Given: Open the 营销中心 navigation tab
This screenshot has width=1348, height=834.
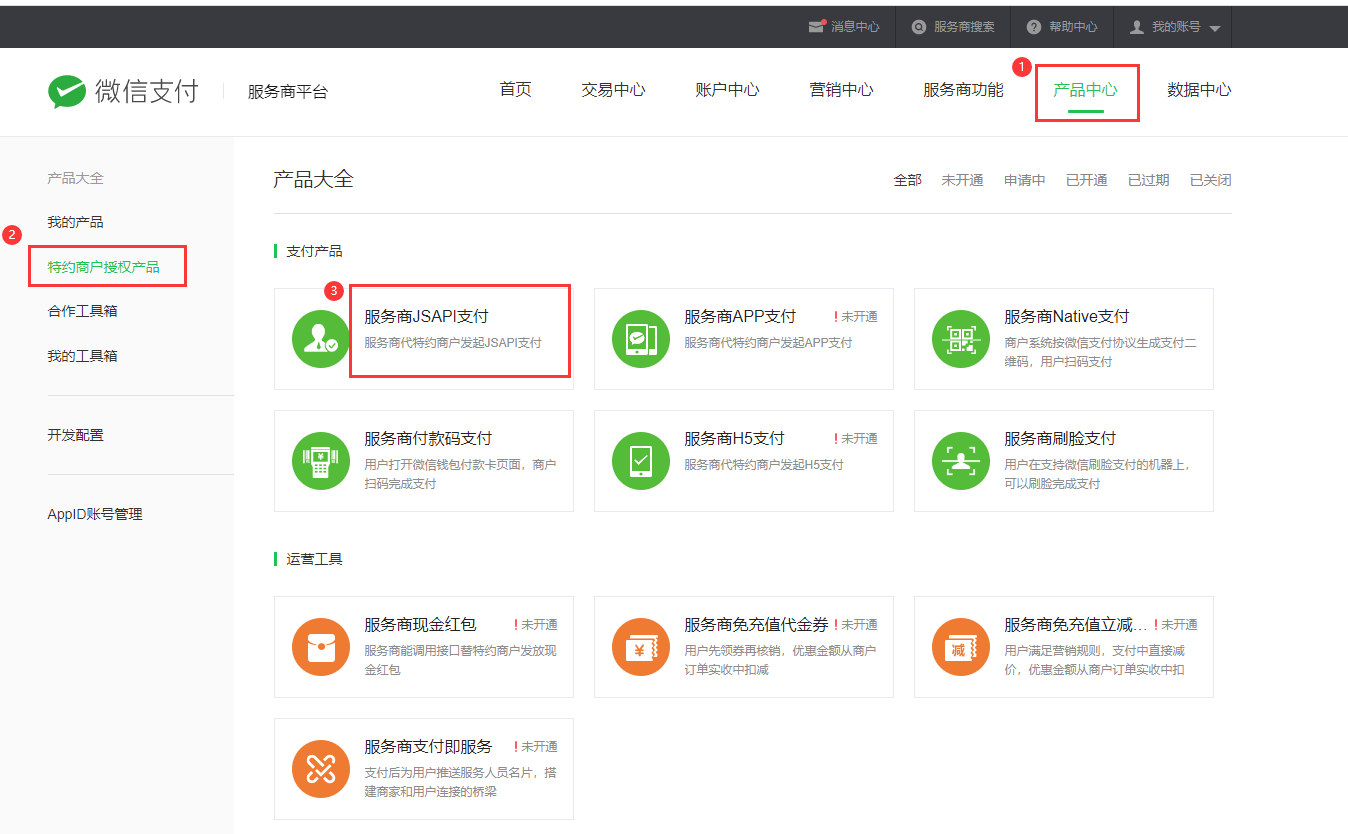Looking at the screenshot, I should tap(841, 90).
